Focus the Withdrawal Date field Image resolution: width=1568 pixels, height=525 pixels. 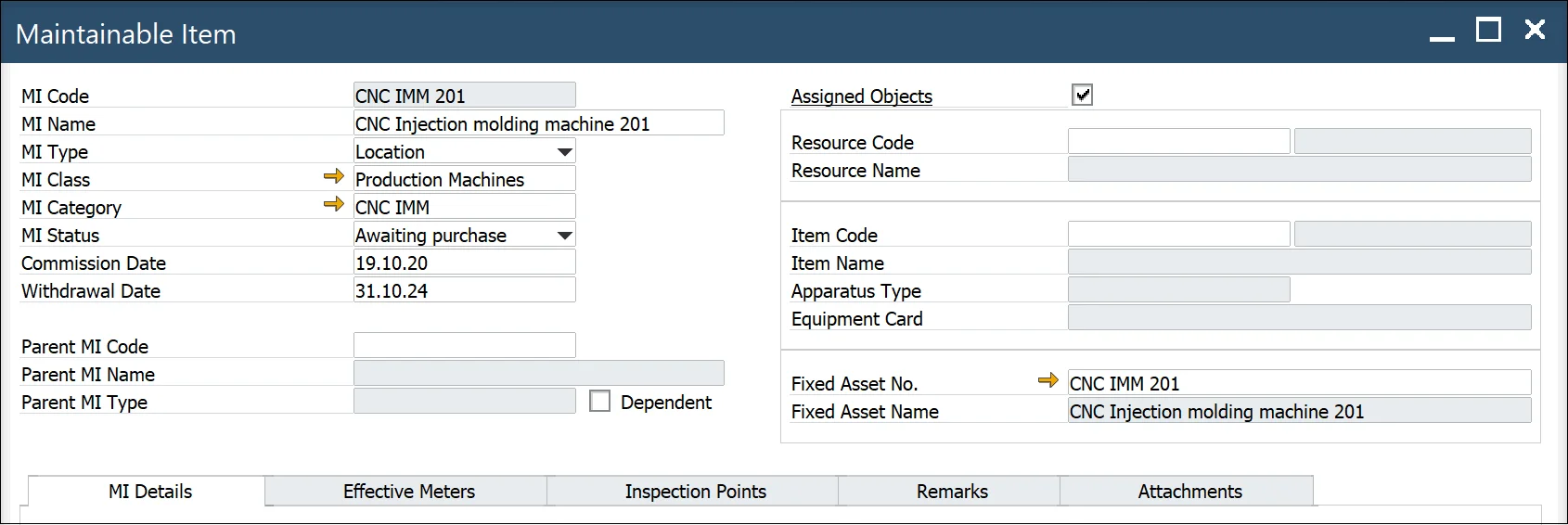464,290
